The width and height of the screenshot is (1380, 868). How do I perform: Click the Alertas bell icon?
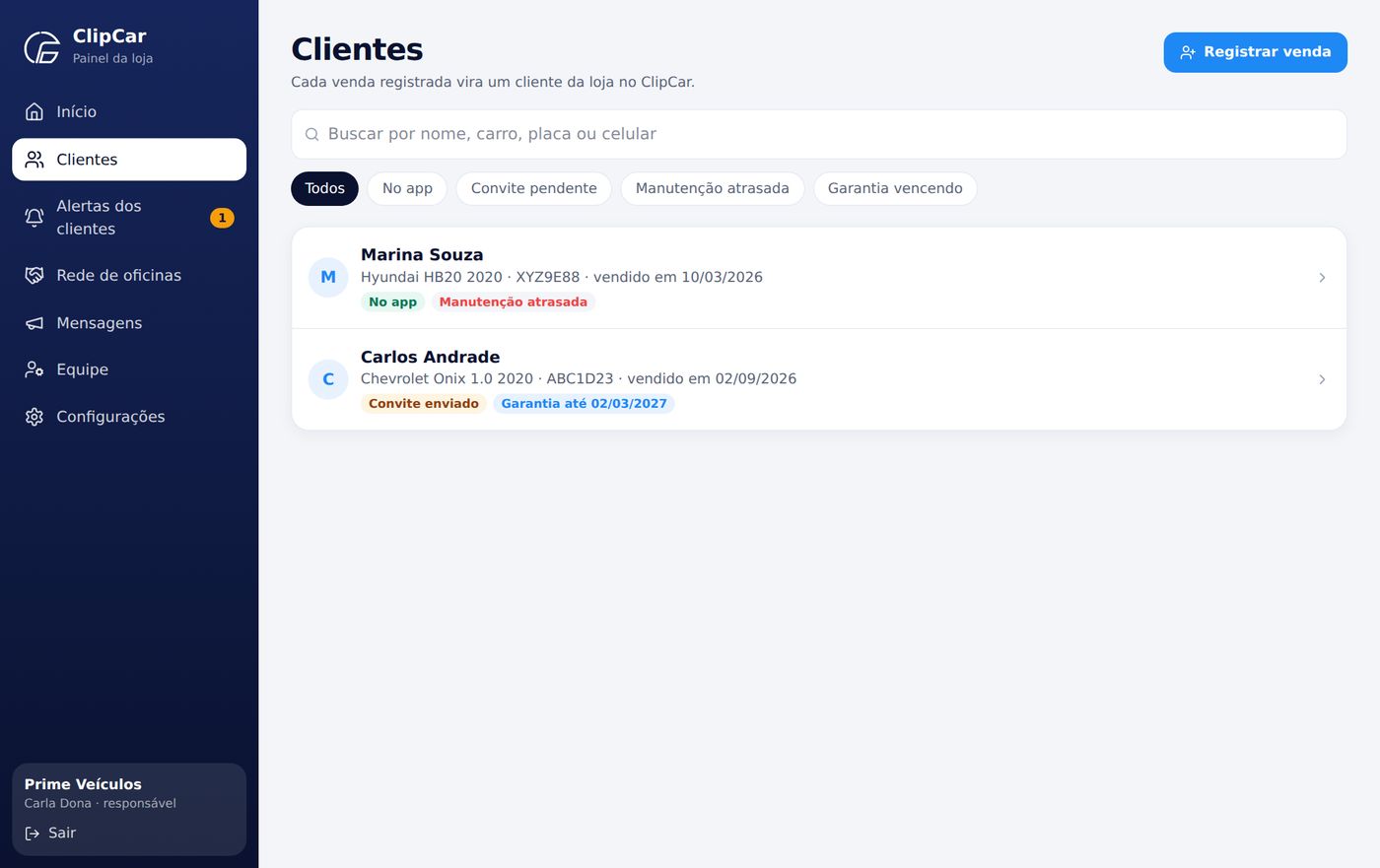tap(34, 218)
